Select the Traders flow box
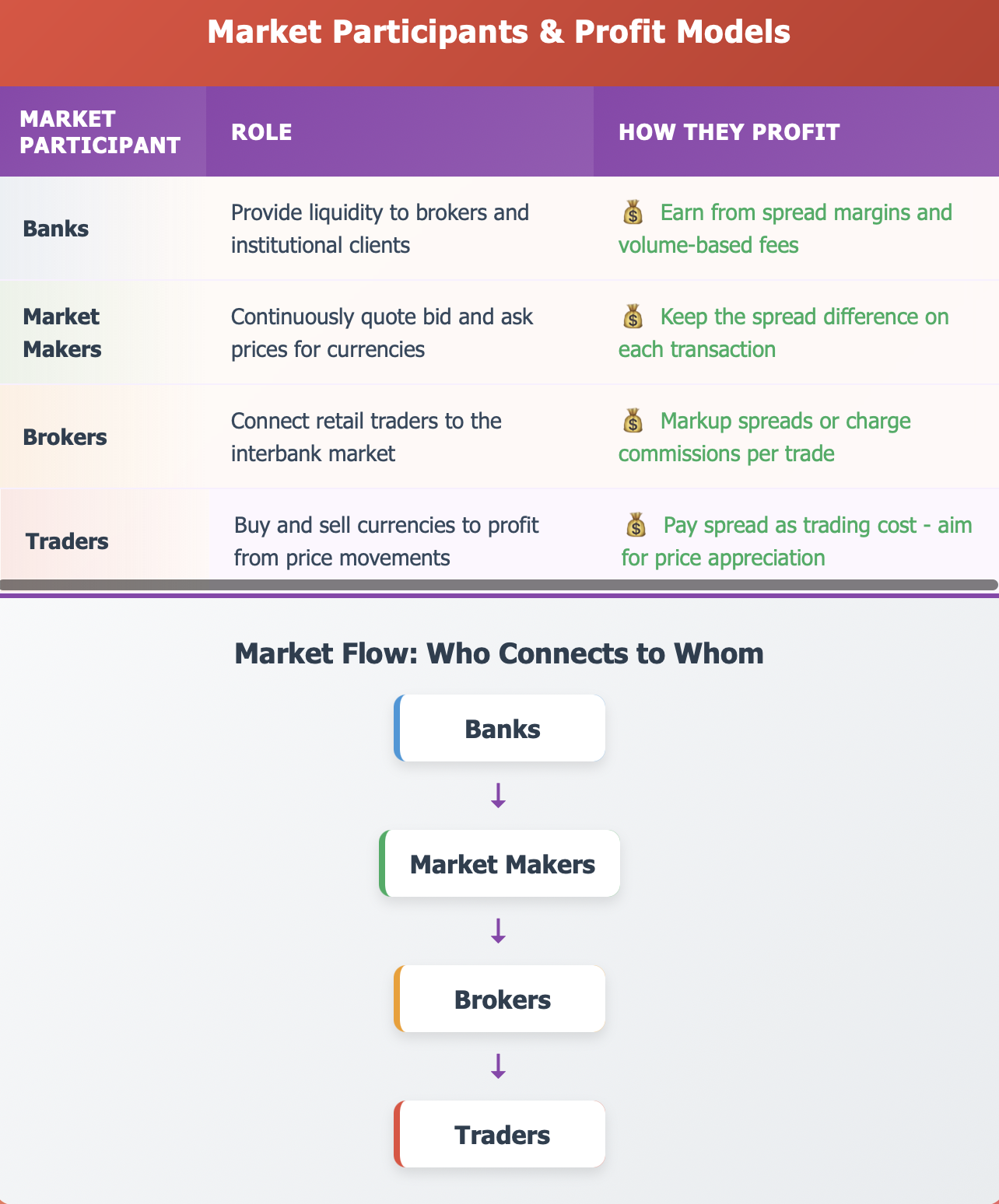Image resolution: width=999 pixels, height=1204 pixels. (500, 1135)
